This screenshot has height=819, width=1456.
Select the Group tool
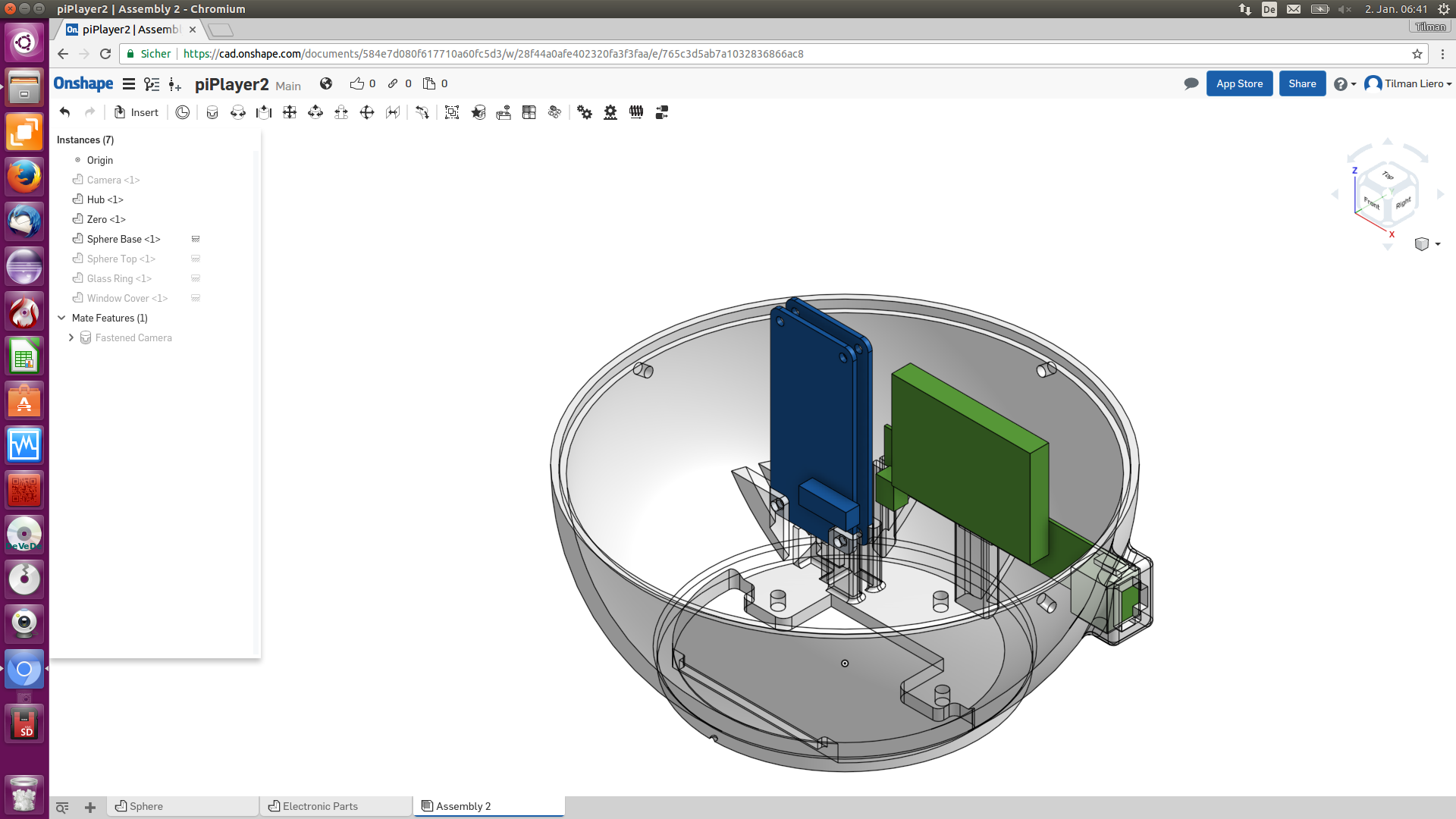click(x=452, y=112)
